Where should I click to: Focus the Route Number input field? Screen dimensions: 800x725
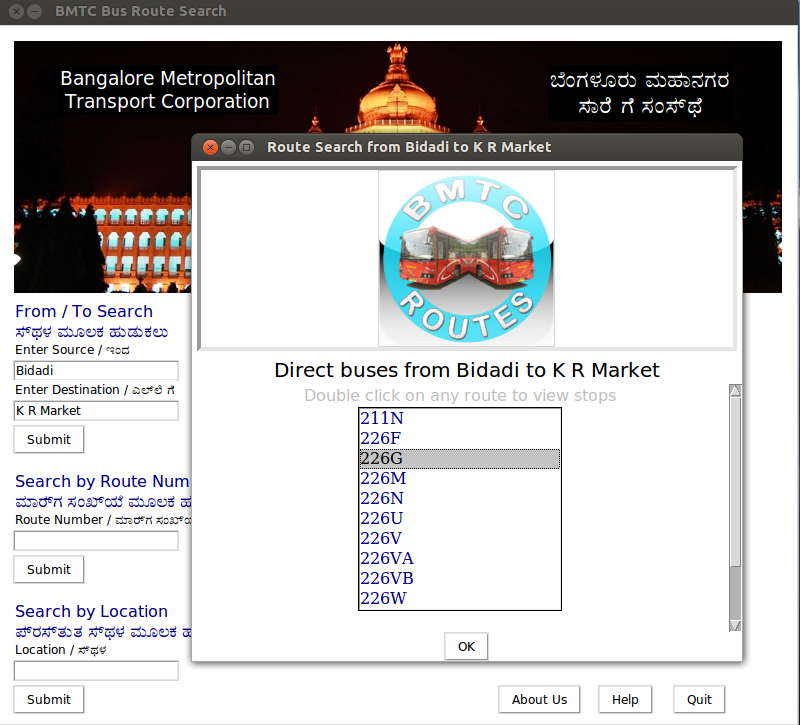(96, 540)
